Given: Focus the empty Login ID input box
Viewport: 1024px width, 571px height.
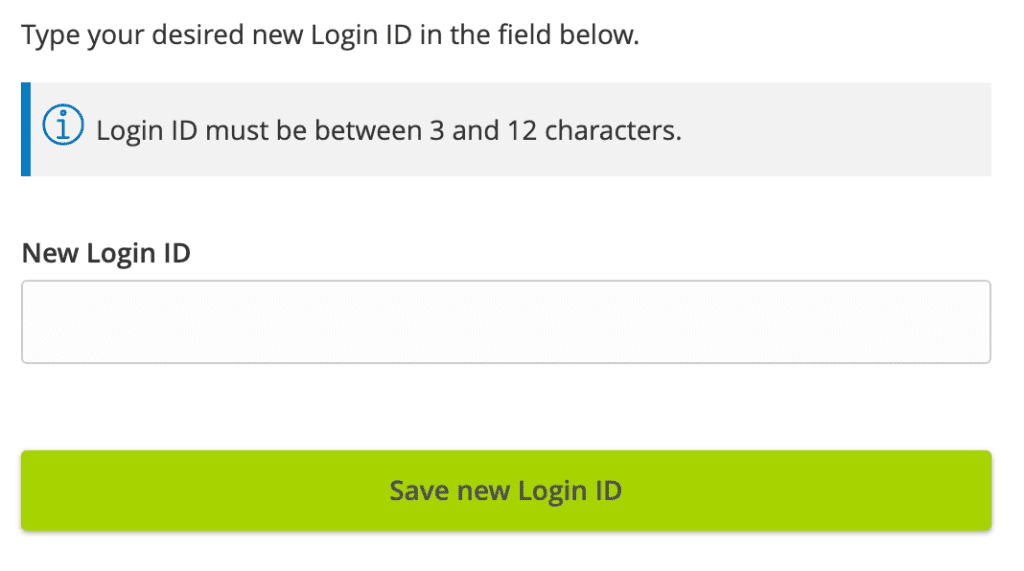Looking at the screenshot, I should 506,322.
